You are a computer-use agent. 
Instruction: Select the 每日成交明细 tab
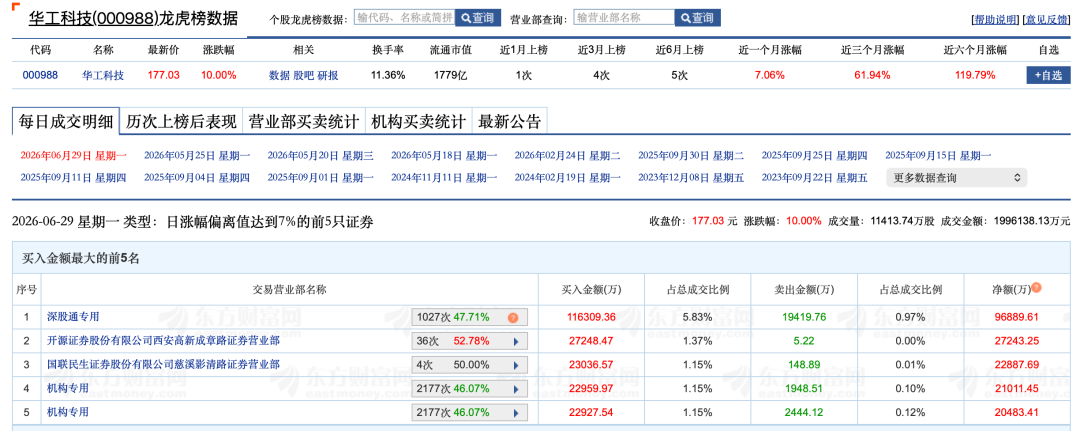click(x=66, y=123)
